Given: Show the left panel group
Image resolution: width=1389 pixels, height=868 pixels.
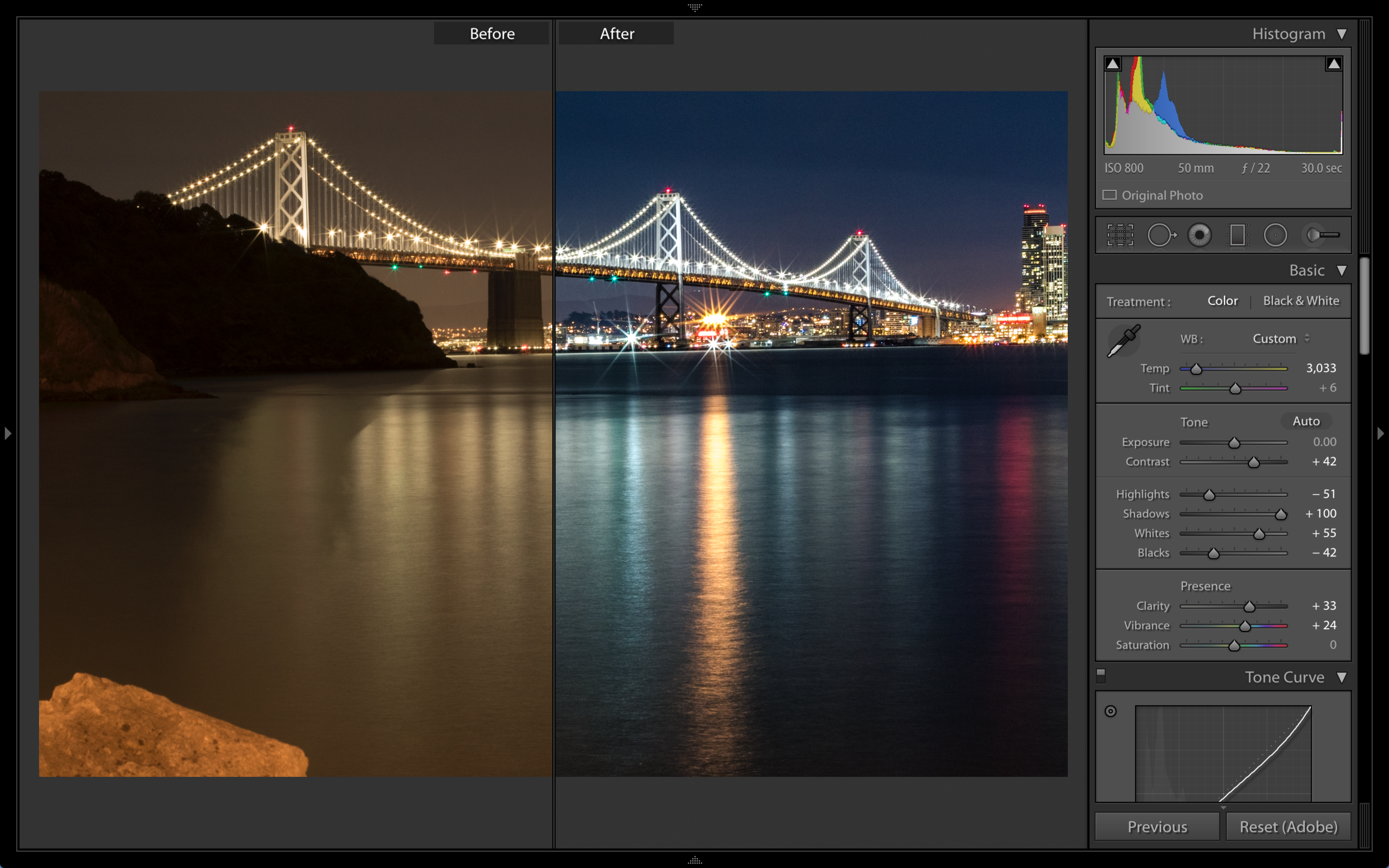Looking at the screenshot, I should point(7,433).
